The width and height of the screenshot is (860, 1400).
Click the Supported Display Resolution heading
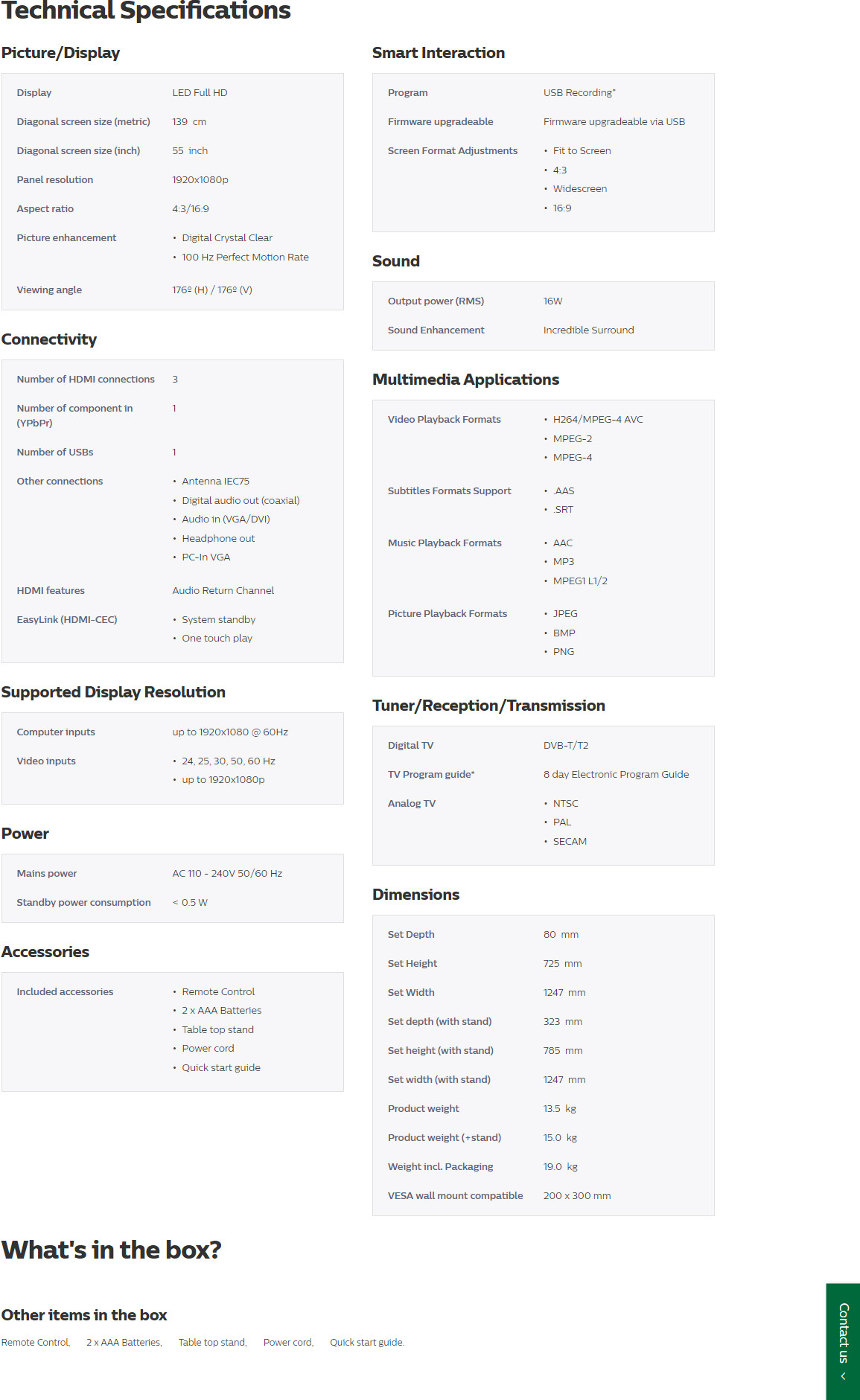click(113, 692)
